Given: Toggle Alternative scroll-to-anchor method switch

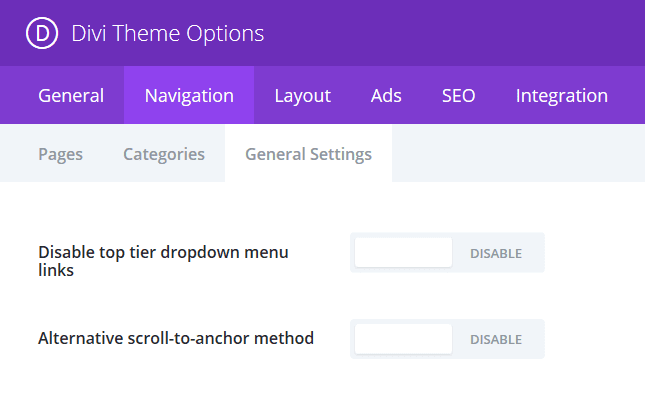Looking at the screenshot, I should pyautogui.click(x=447, y=339).
